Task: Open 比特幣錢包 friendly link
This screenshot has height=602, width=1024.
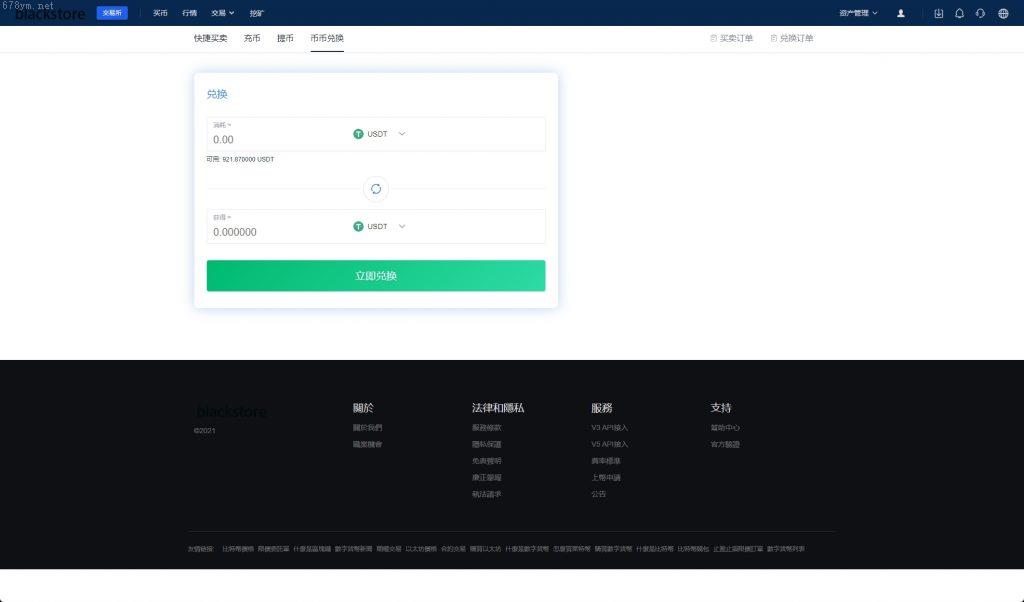Action: coord(693,549)
